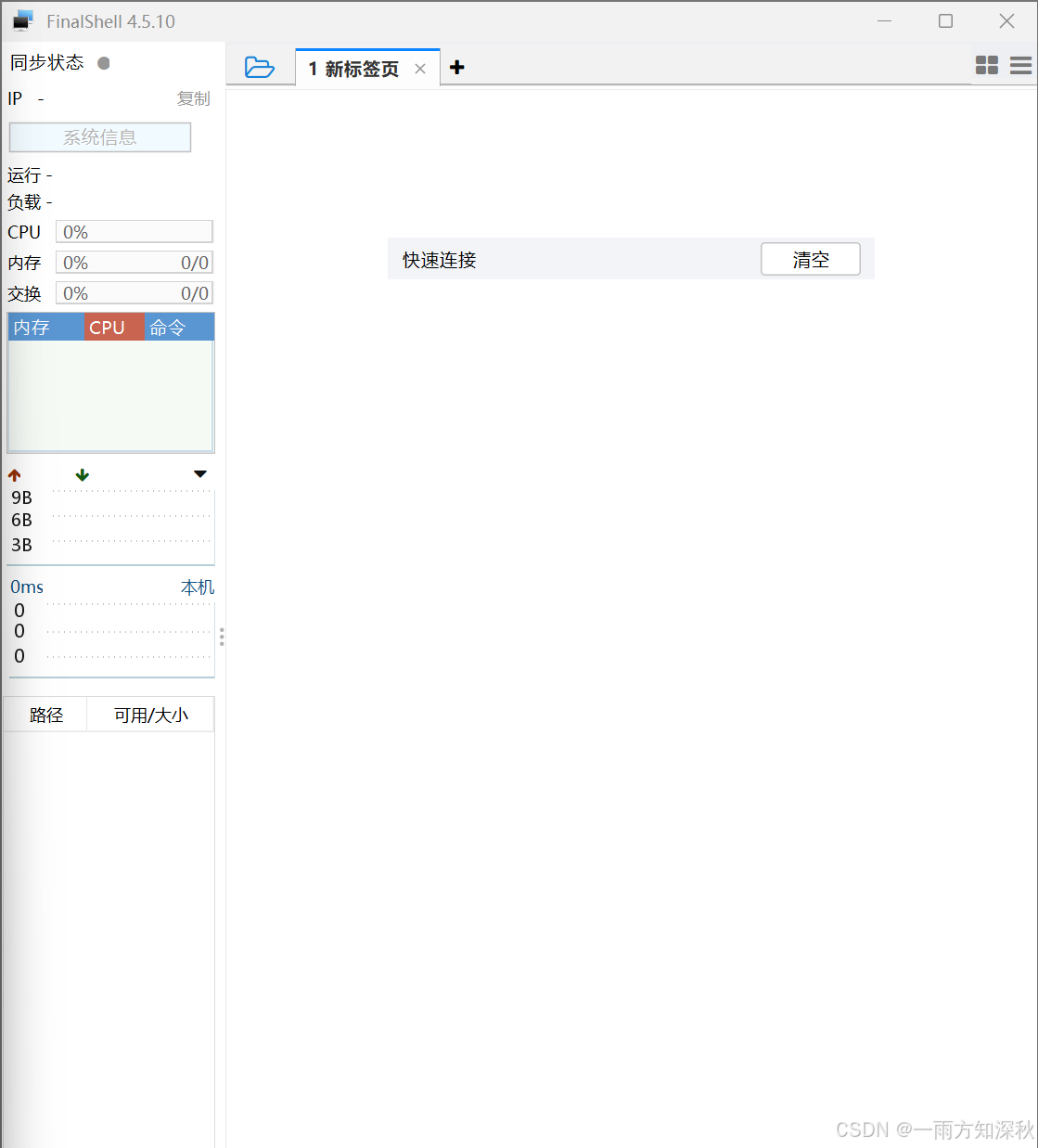Click the red upload arrow icon
The image size is (1038, 1148).
pyautogui.click(x=15, y=475)
